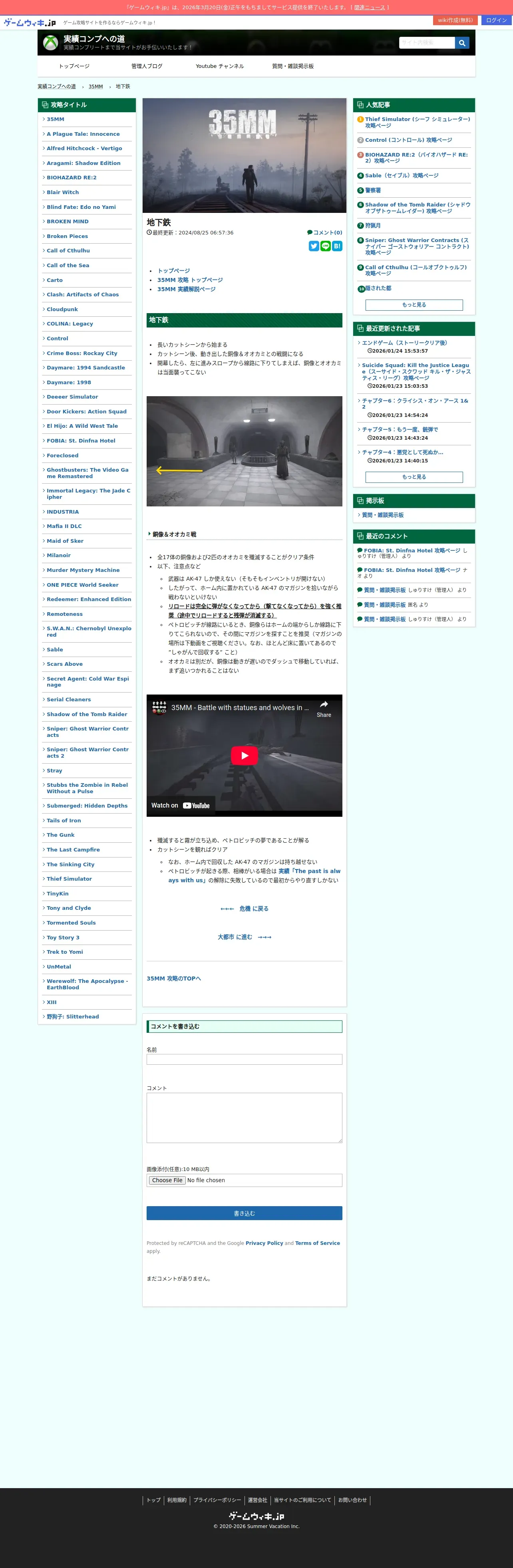
Task: Open A Plague Tale: Innocence in sidebar
Action: tap(84, 134)
